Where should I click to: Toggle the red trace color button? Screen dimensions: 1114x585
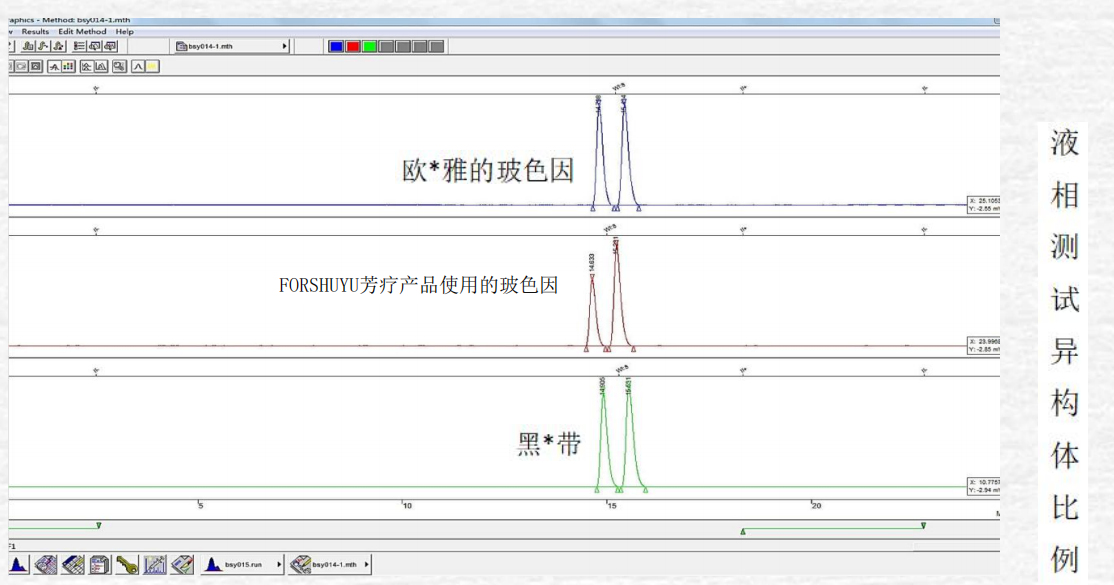click(x=353, y=46)
